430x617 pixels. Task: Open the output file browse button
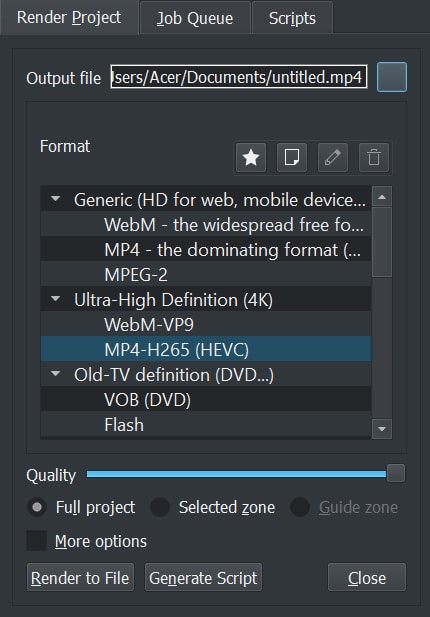392,77
